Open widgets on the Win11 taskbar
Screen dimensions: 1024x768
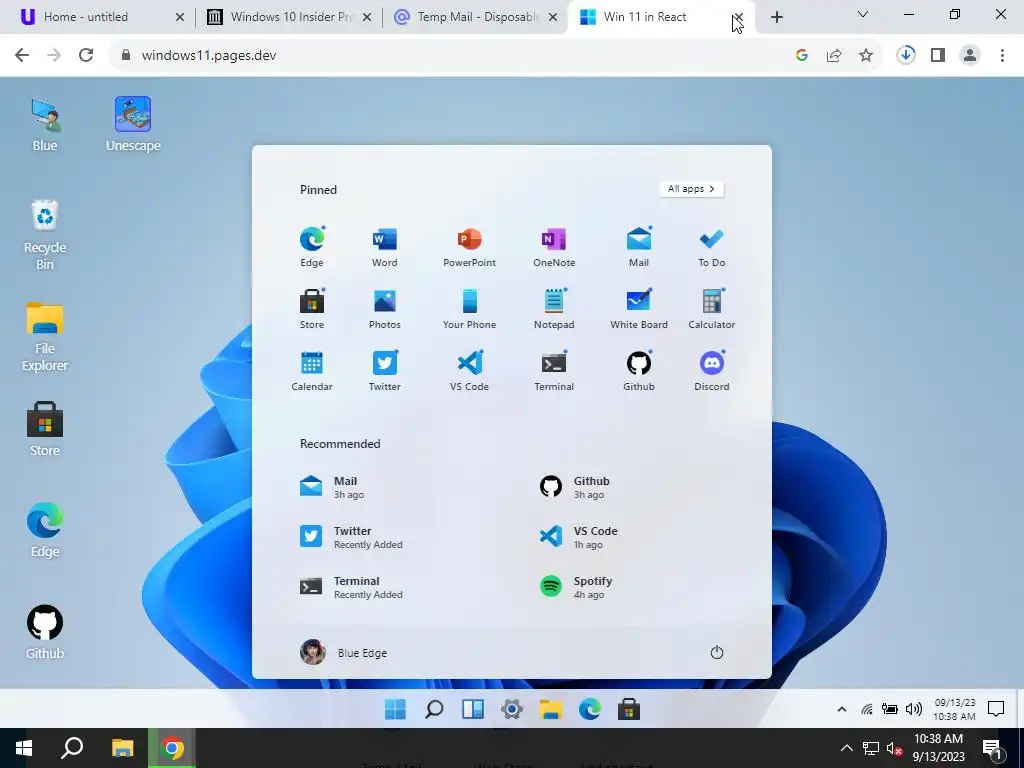[473, 709]
